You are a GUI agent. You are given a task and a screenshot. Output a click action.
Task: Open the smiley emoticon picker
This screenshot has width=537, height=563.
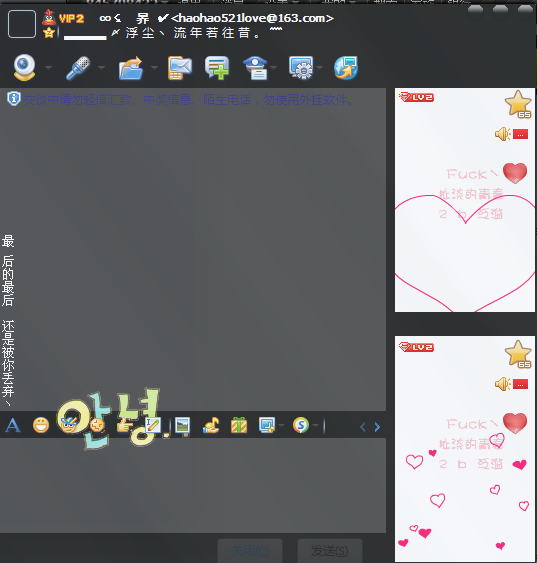(x=41, y=425)
